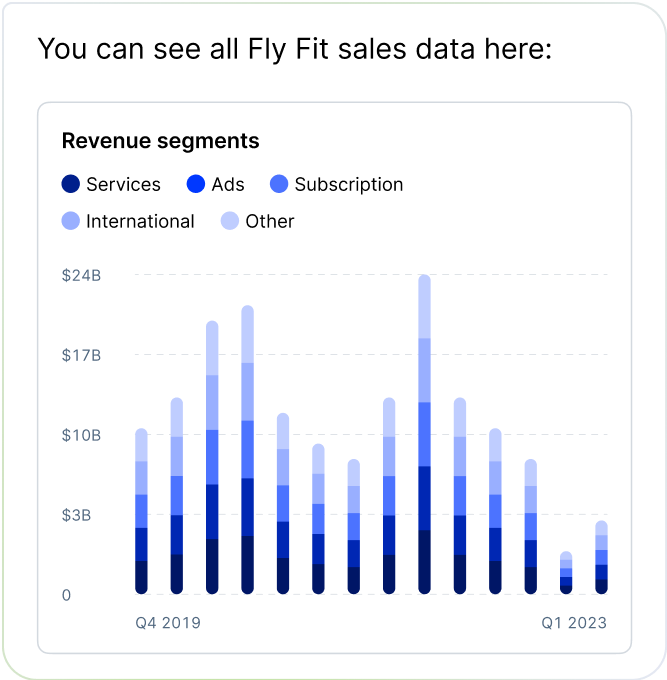The image size is (667, 680).
Task: Click the Other legend color dot
Action: pos(230,221)
